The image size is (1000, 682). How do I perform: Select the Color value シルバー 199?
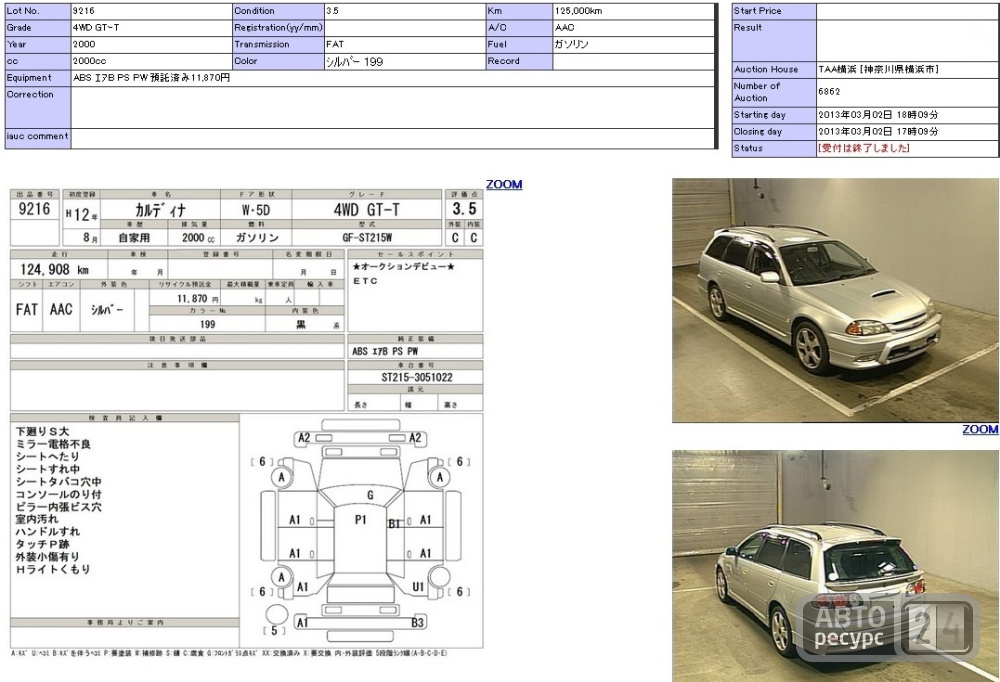pos(355,61)
